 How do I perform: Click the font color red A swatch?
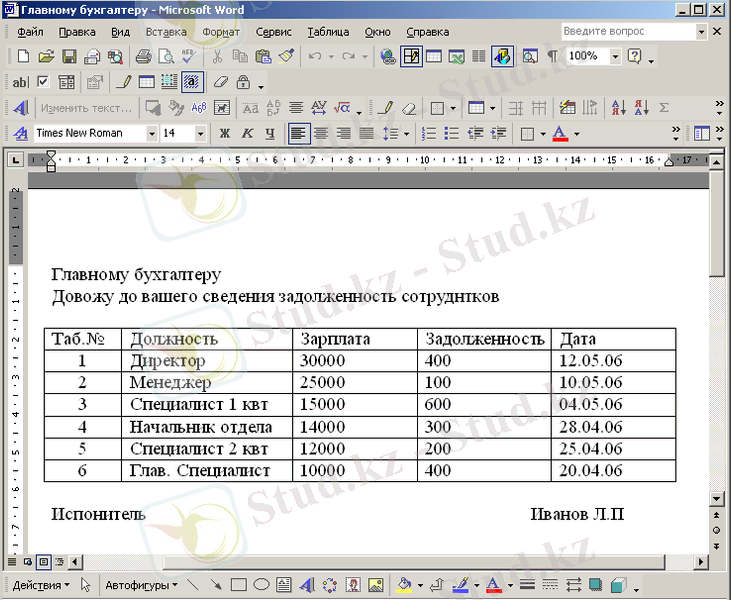pyautogui.click(x=559, y=133)
